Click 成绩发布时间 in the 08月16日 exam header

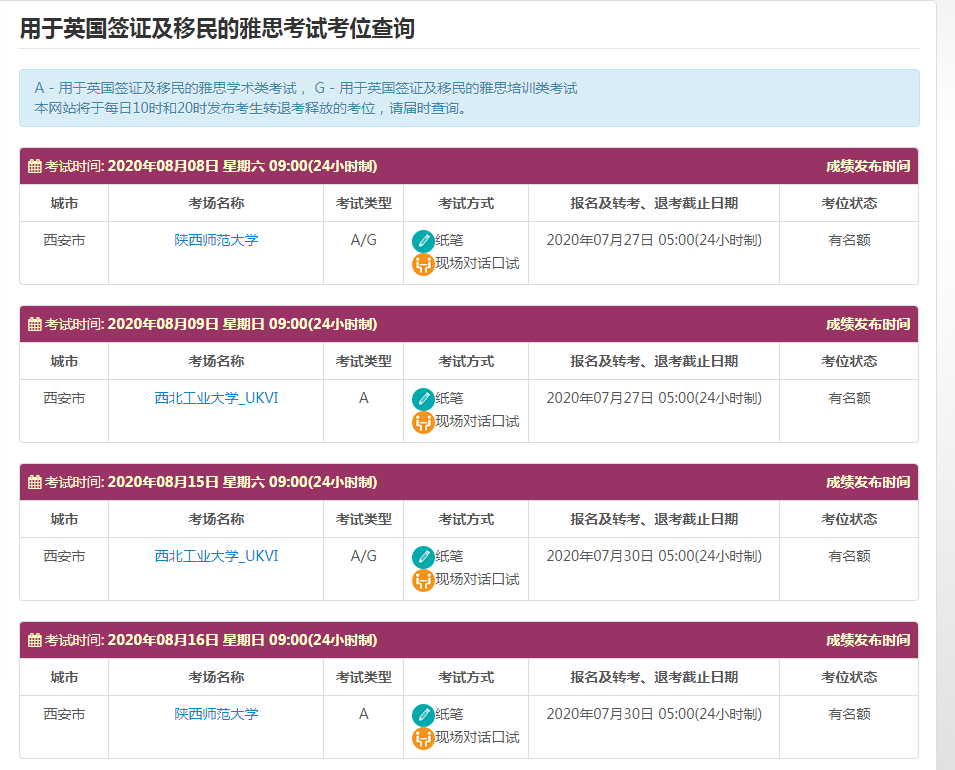coord(867,641)
